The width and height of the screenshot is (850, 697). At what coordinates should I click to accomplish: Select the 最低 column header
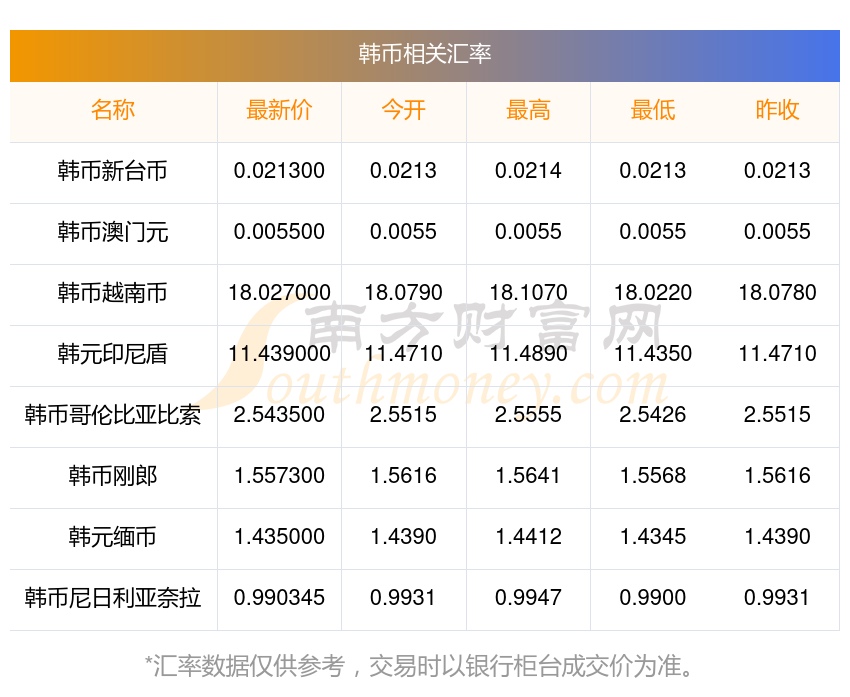[x=653, y=110]
